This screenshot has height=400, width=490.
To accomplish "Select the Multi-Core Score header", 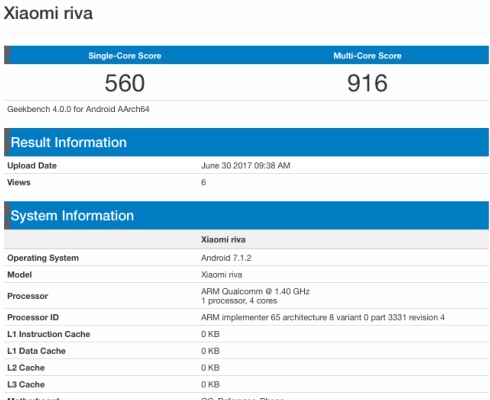I will 367,56.
